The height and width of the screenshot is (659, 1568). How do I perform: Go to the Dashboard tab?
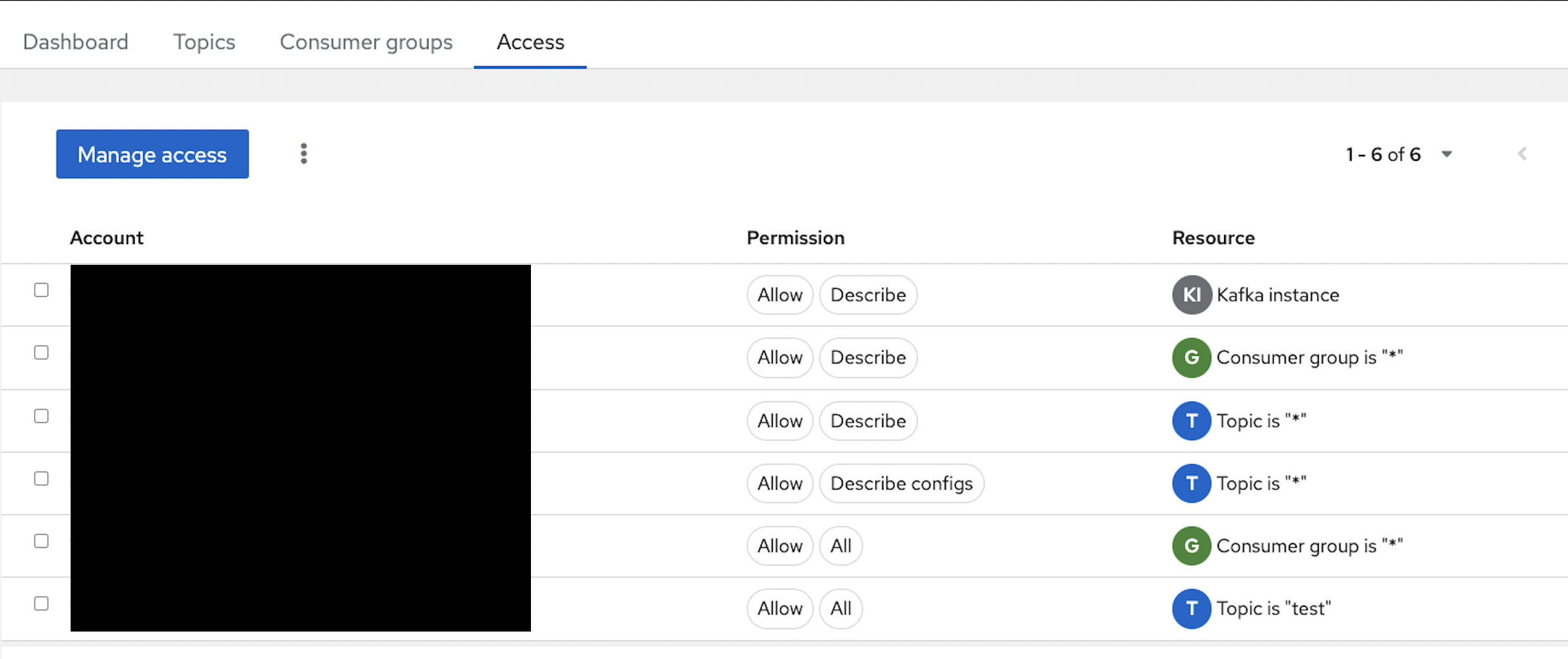(76, 42)
